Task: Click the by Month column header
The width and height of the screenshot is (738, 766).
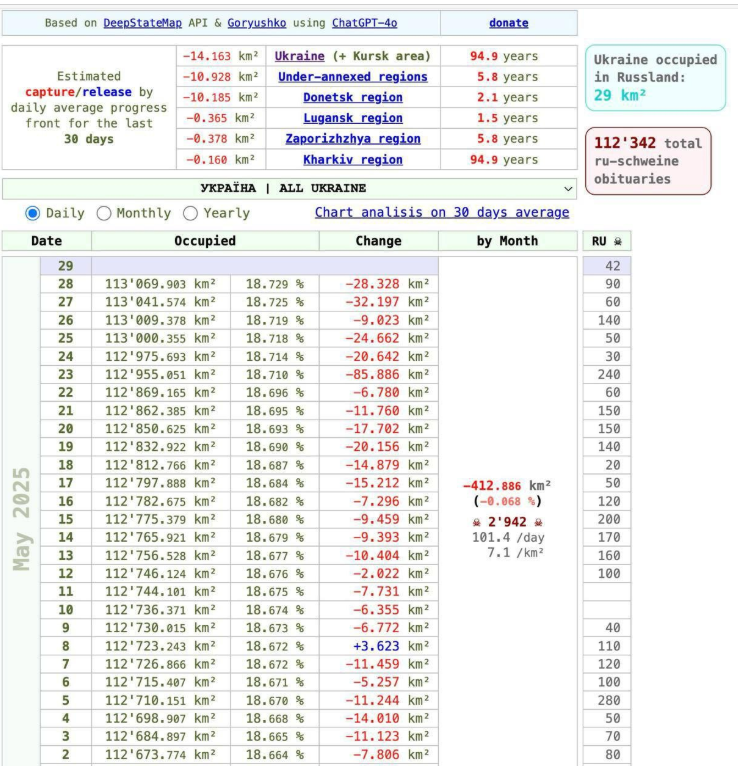Action: point(507,241)
